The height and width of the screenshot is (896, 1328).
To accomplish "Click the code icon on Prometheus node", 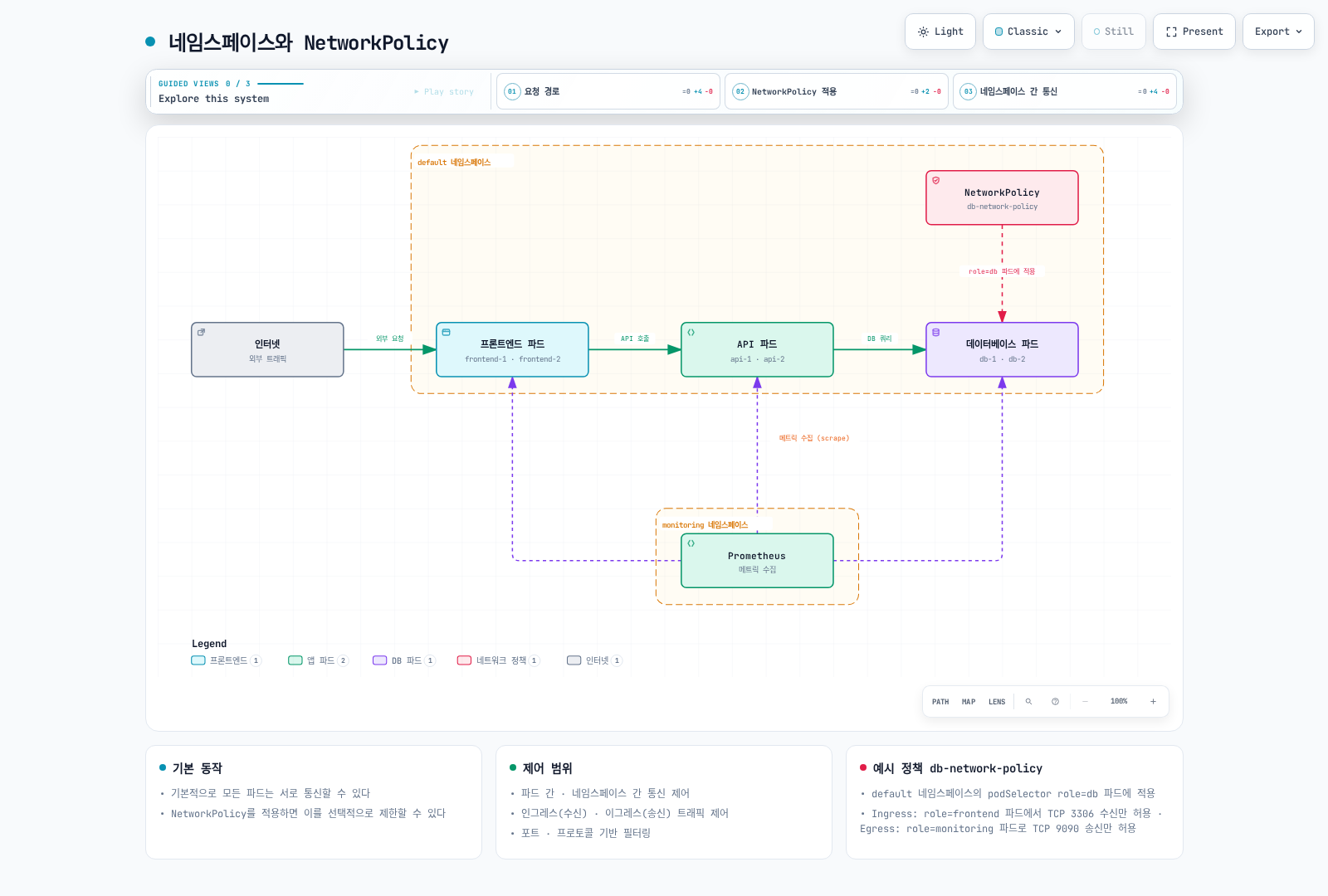I will point(691,543).
